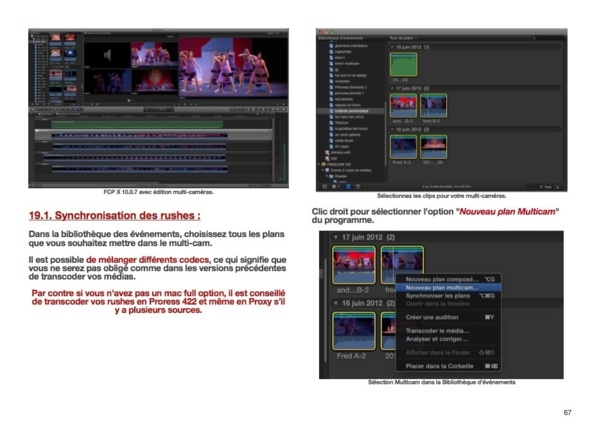Click small 'Fred A-2' thumbnail in upper library

403,147
